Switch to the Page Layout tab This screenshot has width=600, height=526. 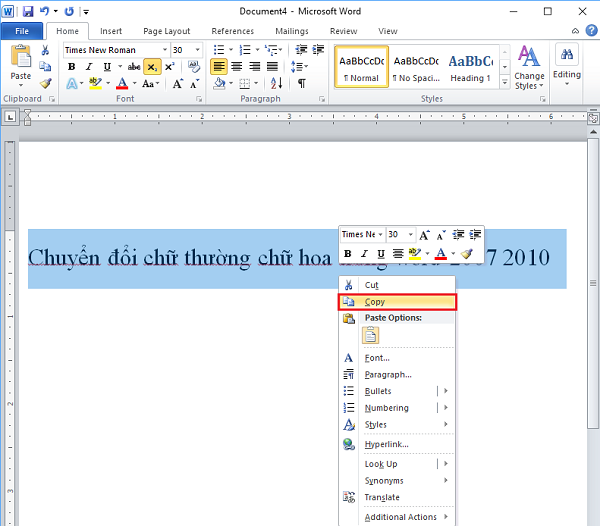tap(166, 31)
